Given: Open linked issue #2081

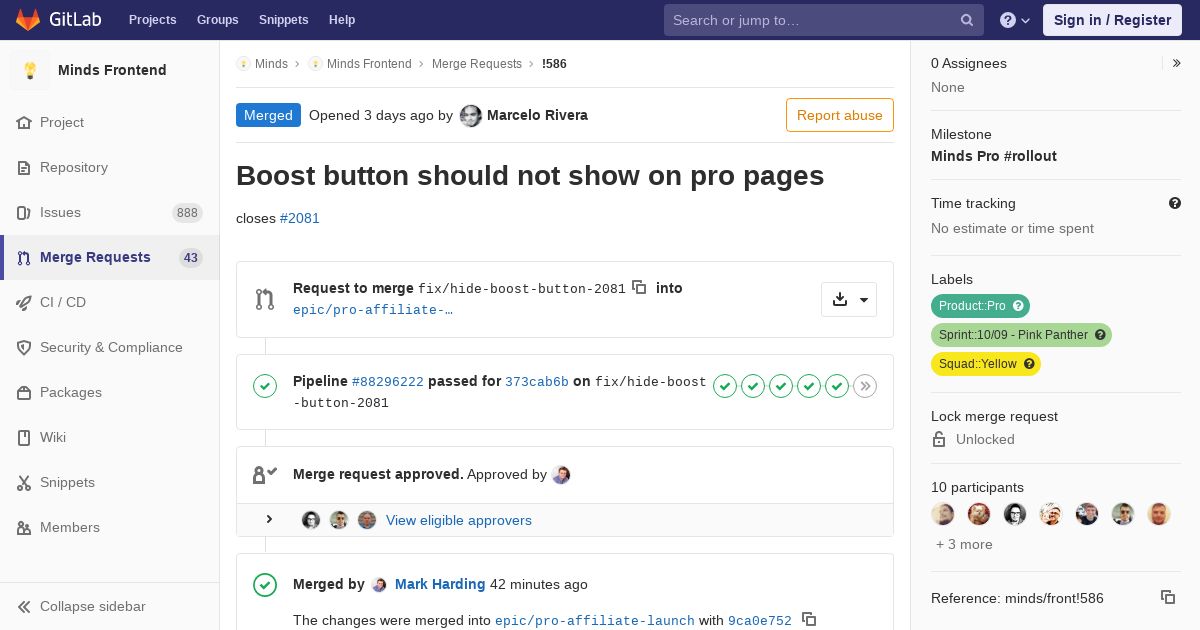Looking at the screenshot, I should (x=300, y=218).
